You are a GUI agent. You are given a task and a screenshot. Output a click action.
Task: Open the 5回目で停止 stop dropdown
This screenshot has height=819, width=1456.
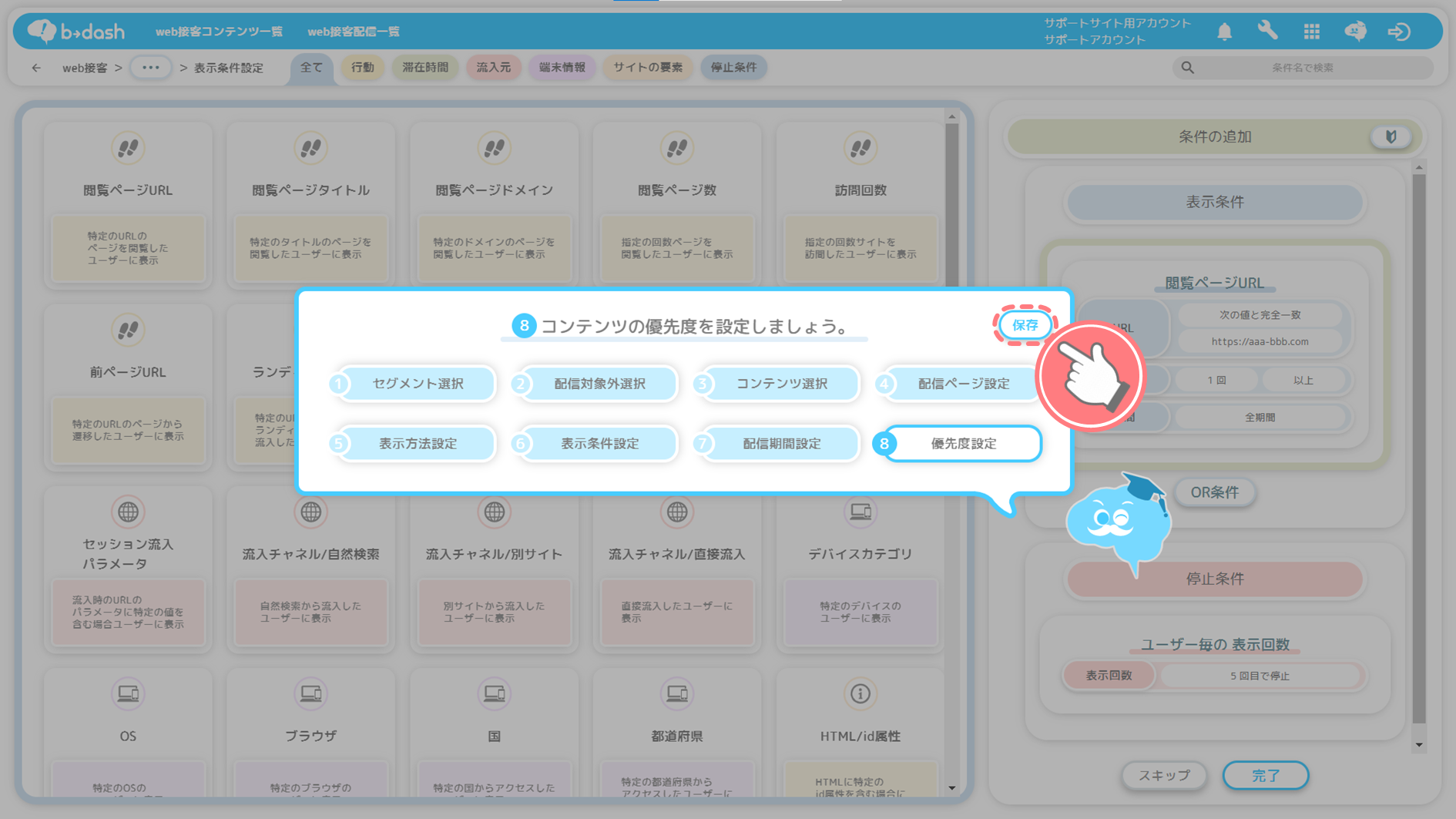coord(1260,676)
